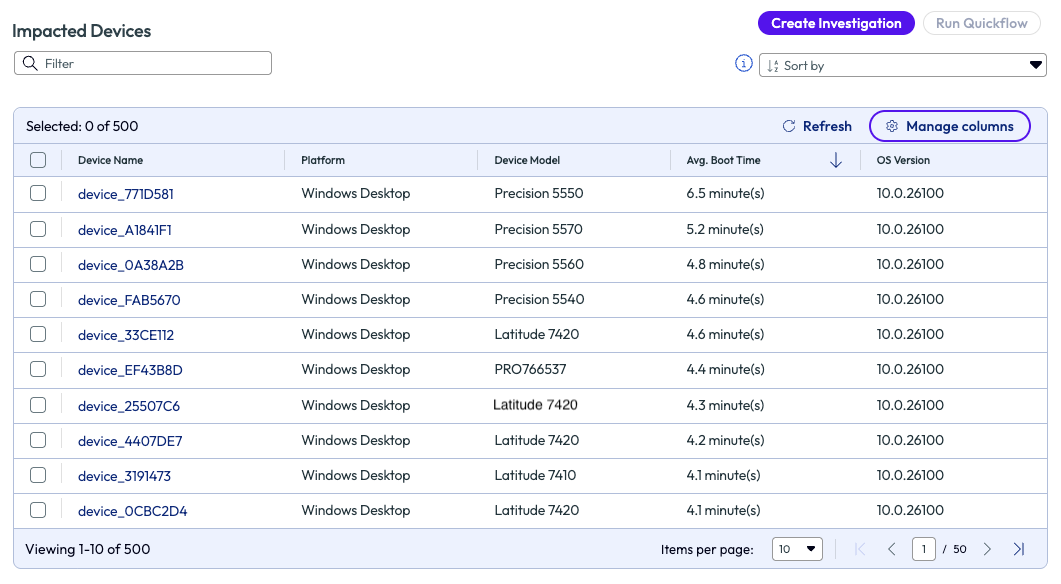Screen dimensions: 1061x584
Task: Click the info icon beside Sort by
Action: 743,64
